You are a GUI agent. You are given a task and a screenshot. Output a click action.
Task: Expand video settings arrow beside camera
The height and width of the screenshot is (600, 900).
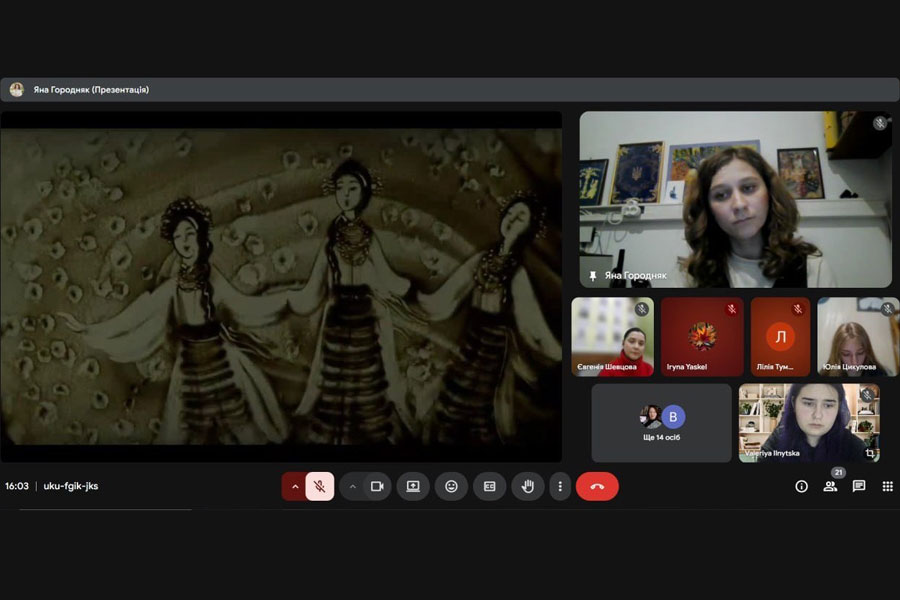tap(352, 486)
